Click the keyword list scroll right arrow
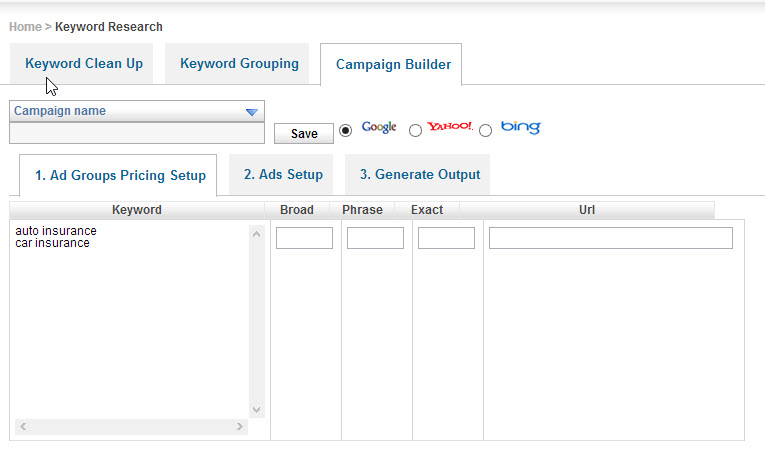Screen dimensions: 765x466 click(240, 426)
